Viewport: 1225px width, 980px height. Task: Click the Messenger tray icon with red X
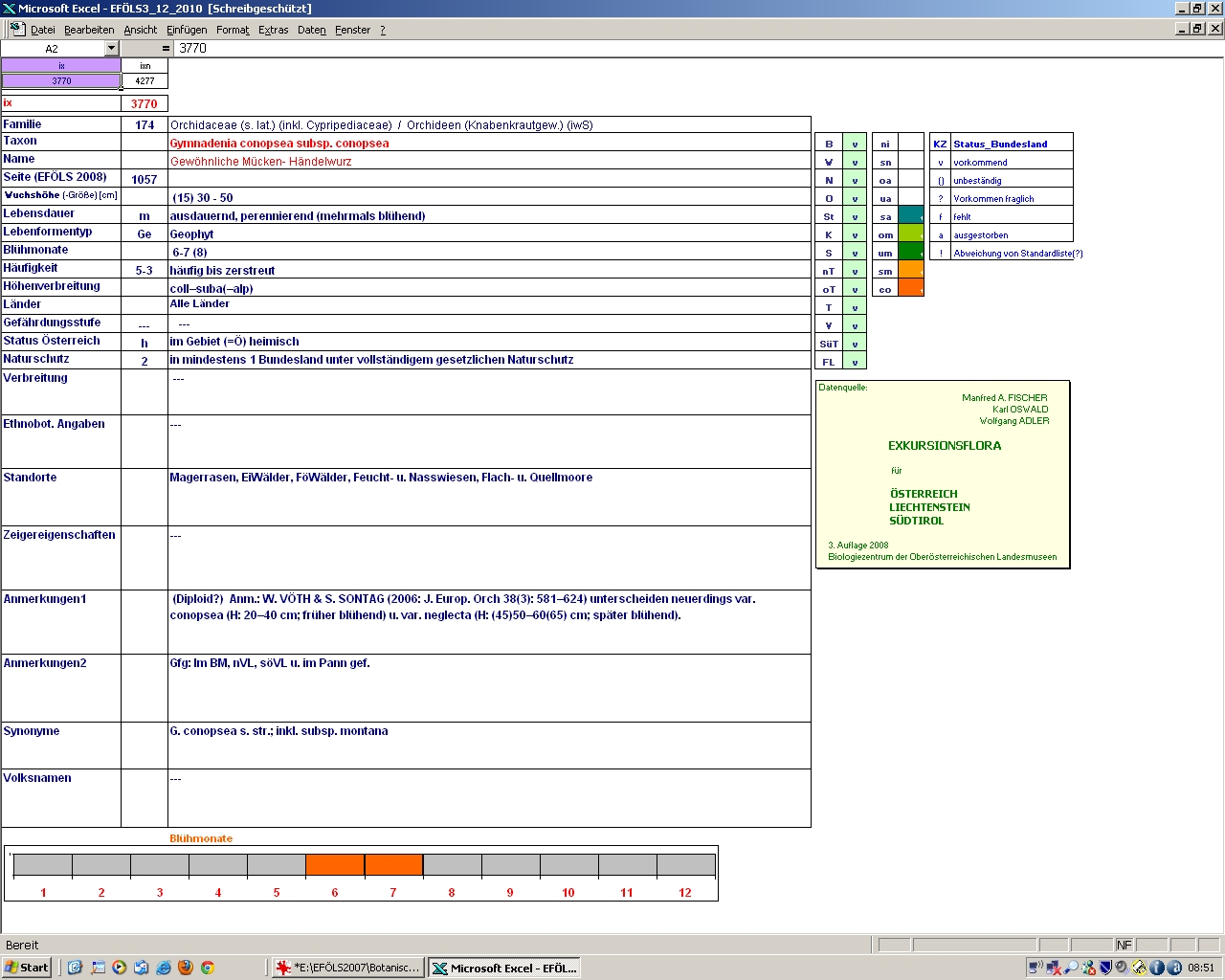click(x=1088, y=968)
